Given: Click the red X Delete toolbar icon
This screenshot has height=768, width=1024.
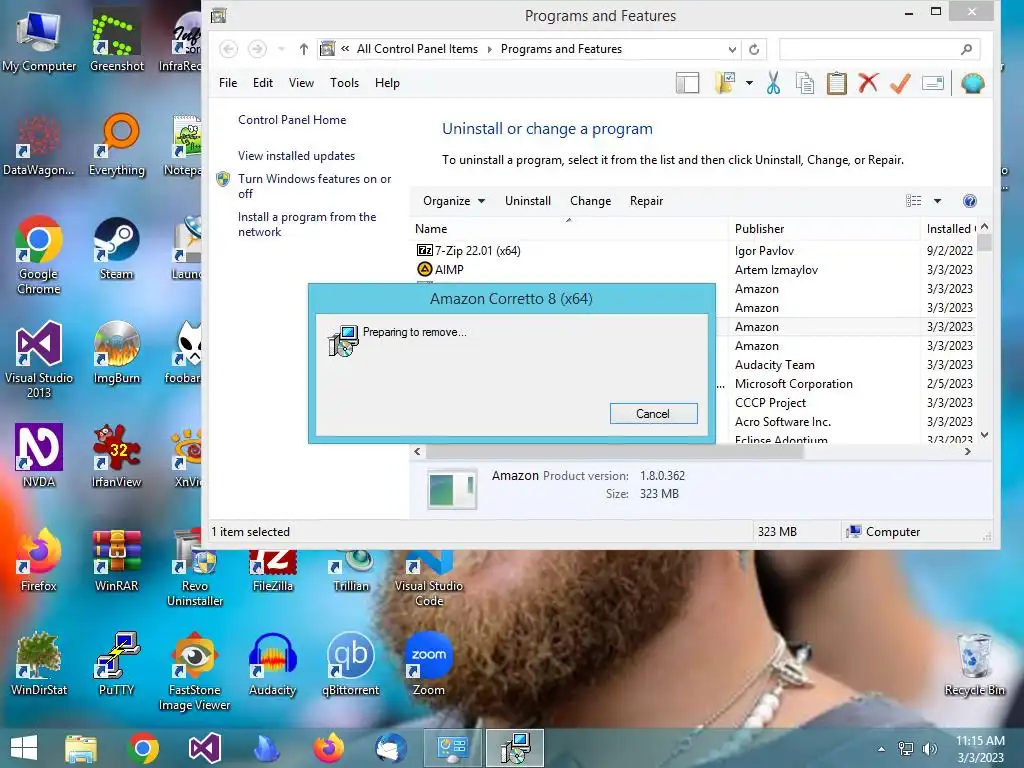Looking at the screenshot, I should click(869, 84).
